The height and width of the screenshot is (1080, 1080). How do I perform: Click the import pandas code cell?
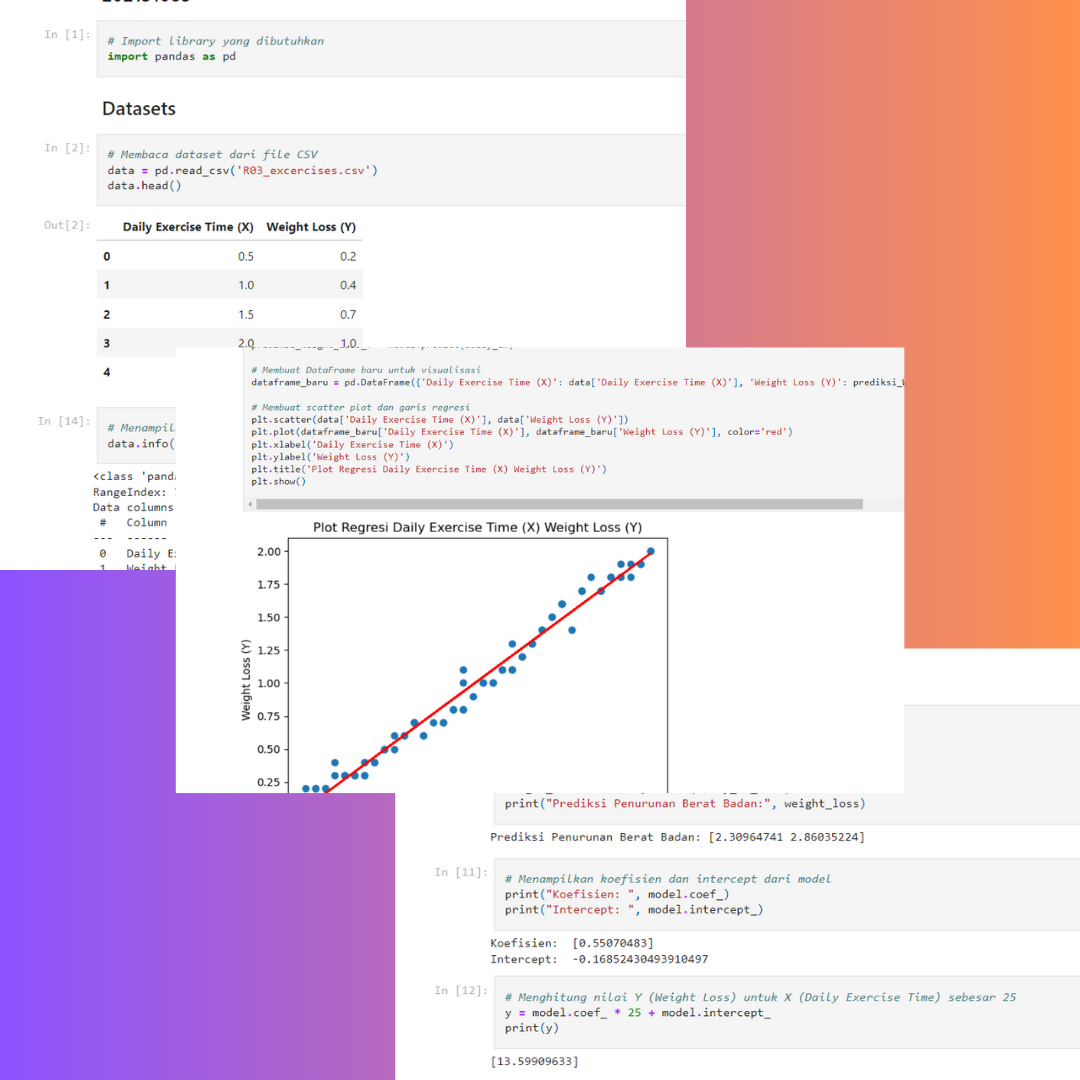pos(390,49)
